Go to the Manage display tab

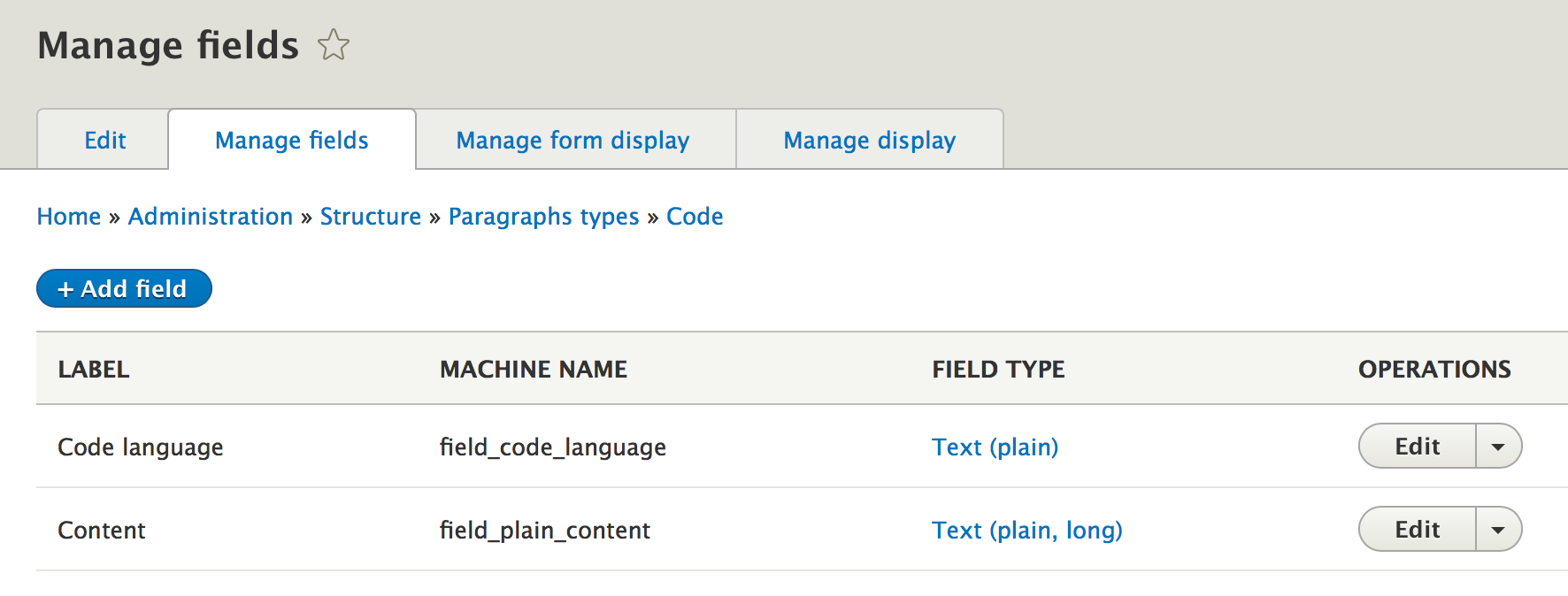coord(870,140)
